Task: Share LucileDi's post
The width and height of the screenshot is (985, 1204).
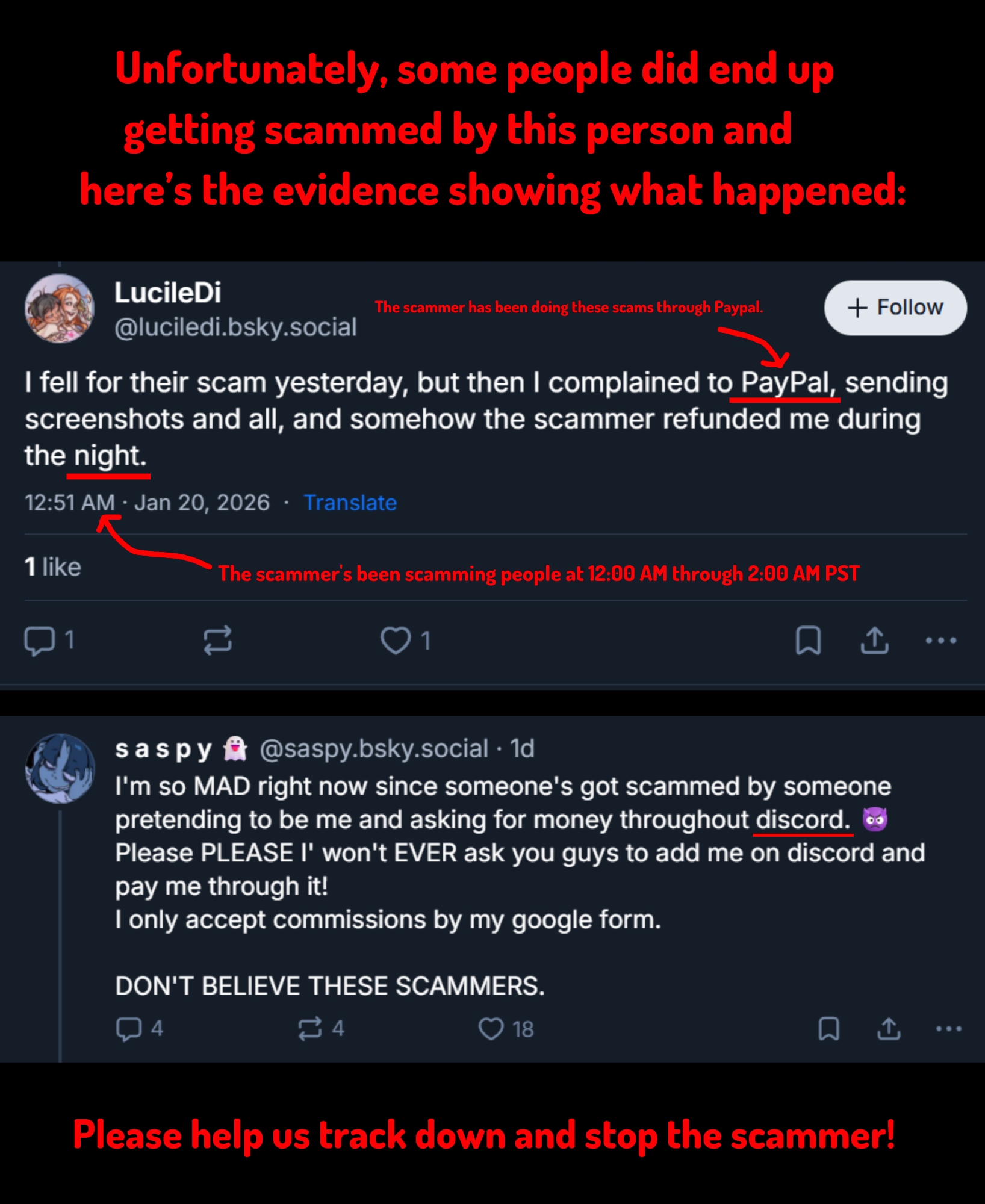Action: click(x=874, y=640)
